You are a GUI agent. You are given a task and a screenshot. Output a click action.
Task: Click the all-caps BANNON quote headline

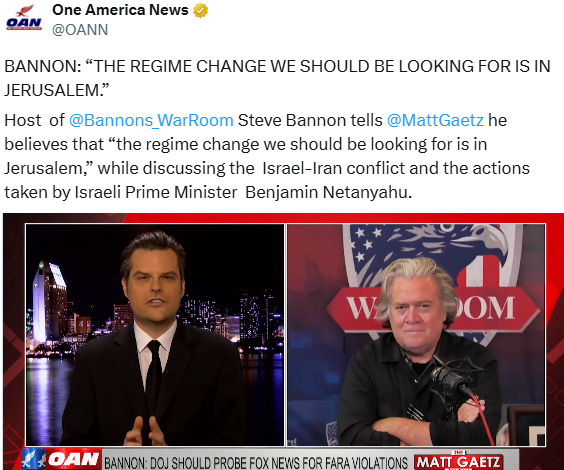click(277, 78)
